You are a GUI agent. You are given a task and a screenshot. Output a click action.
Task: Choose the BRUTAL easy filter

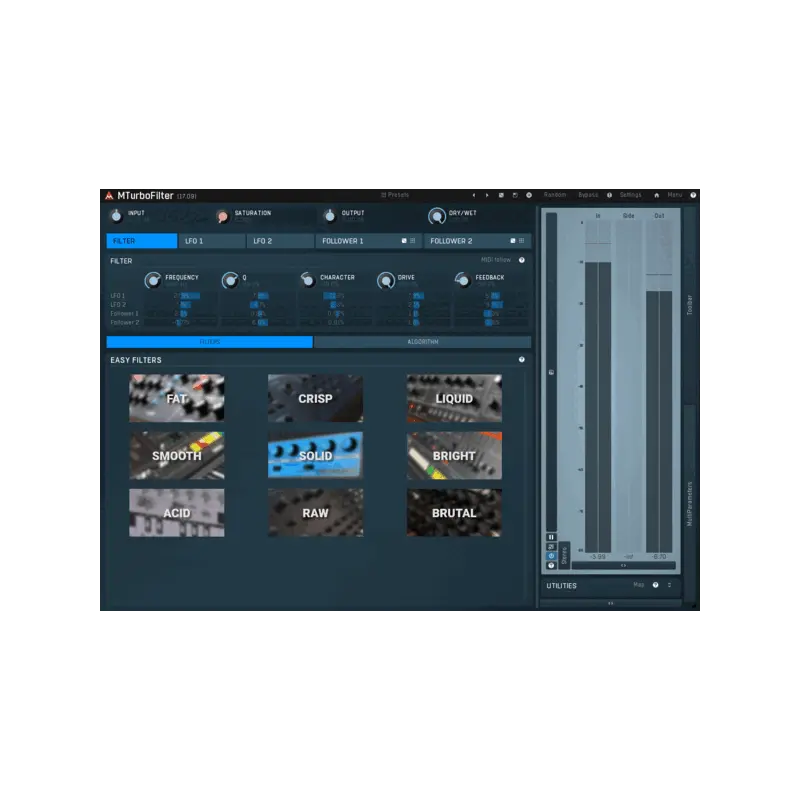(x=454, y=513)
